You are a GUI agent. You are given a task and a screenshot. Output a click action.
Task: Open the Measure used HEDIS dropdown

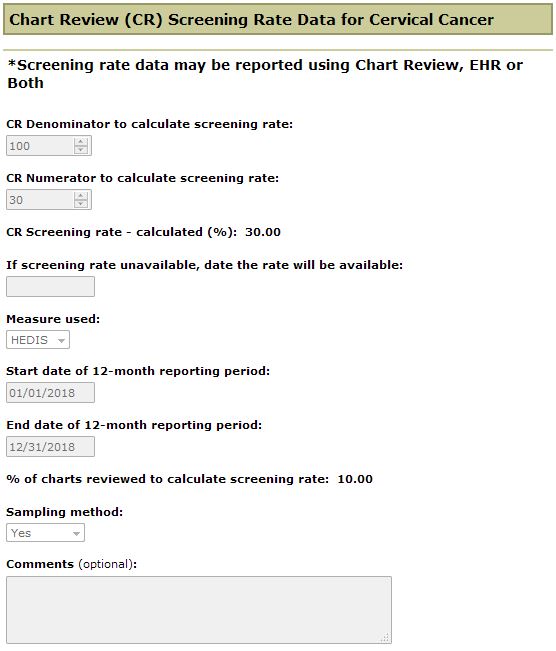[x=38, y=340]
